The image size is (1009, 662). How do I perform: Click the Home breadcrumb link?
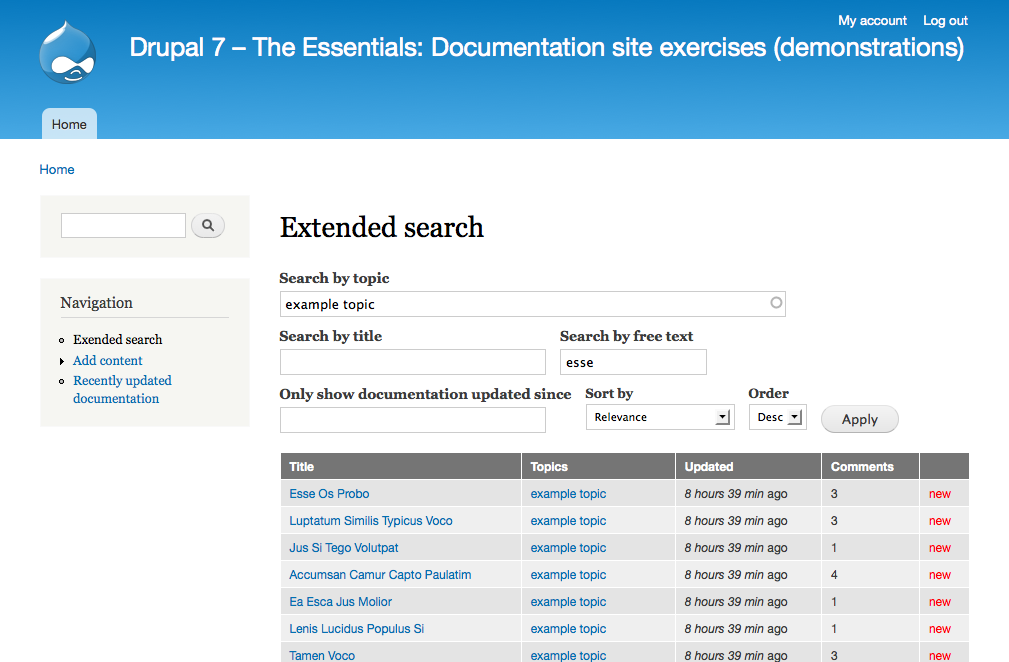tap(57, 169)
